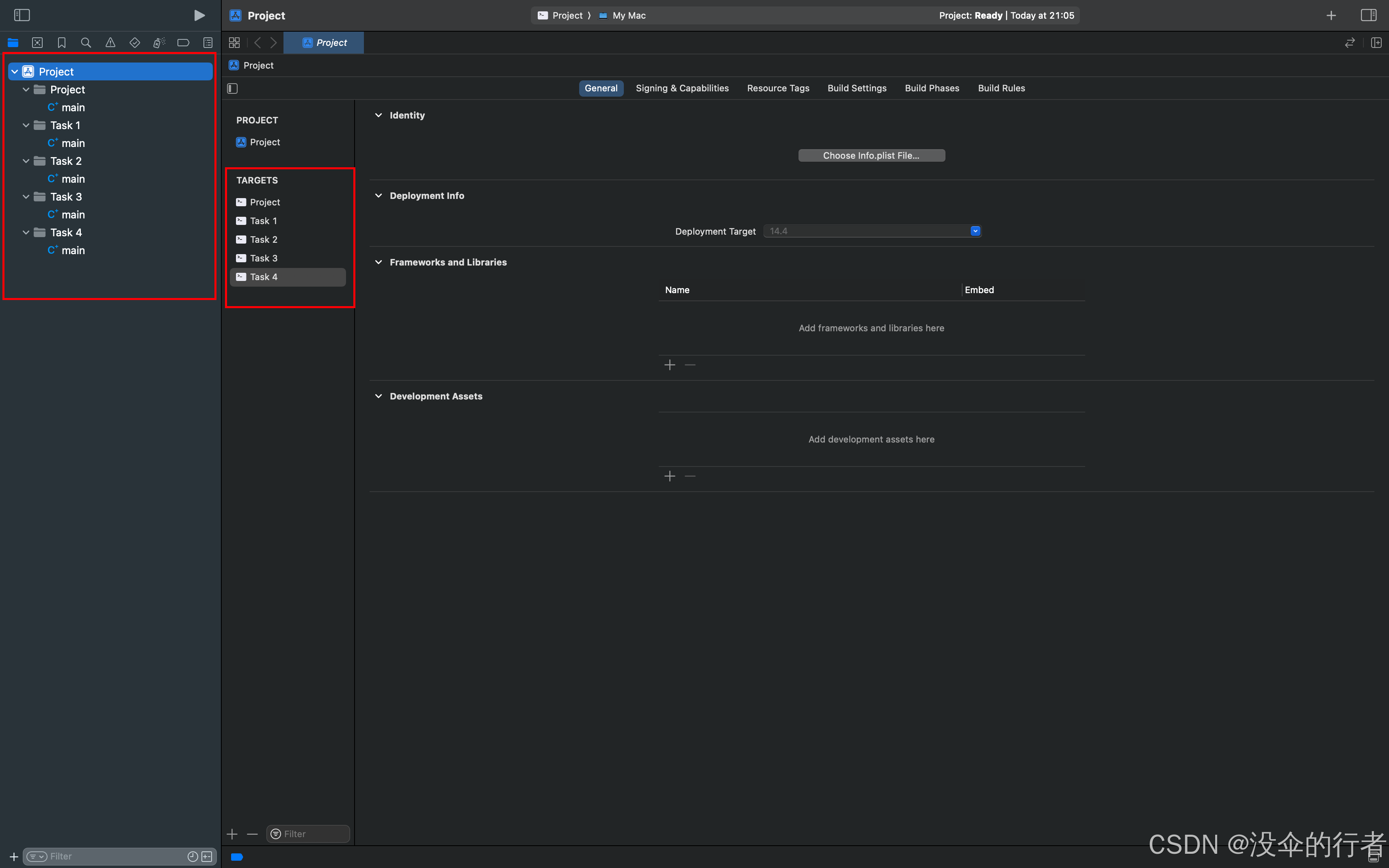This screenshot has height=868, width=1389.
Task: Remove the selected target with minus
Action: (x=252, y=833)
